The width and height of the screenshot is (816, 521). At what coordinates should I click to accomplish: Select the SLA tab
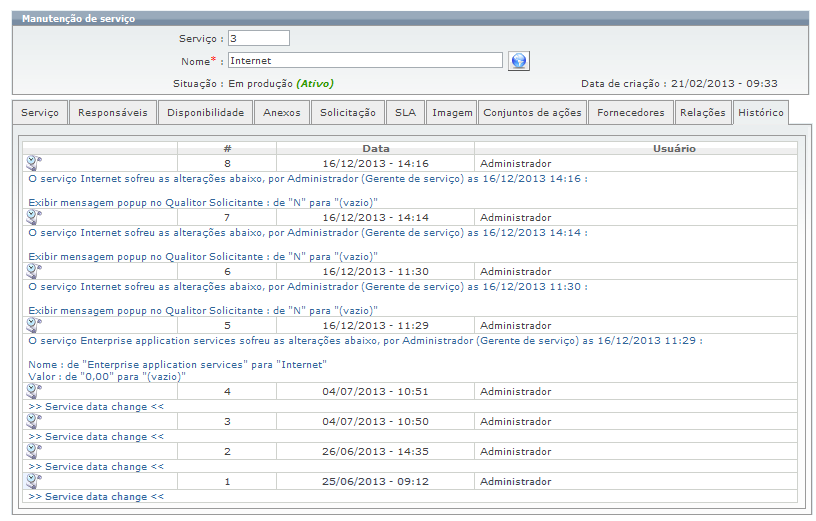405,113
